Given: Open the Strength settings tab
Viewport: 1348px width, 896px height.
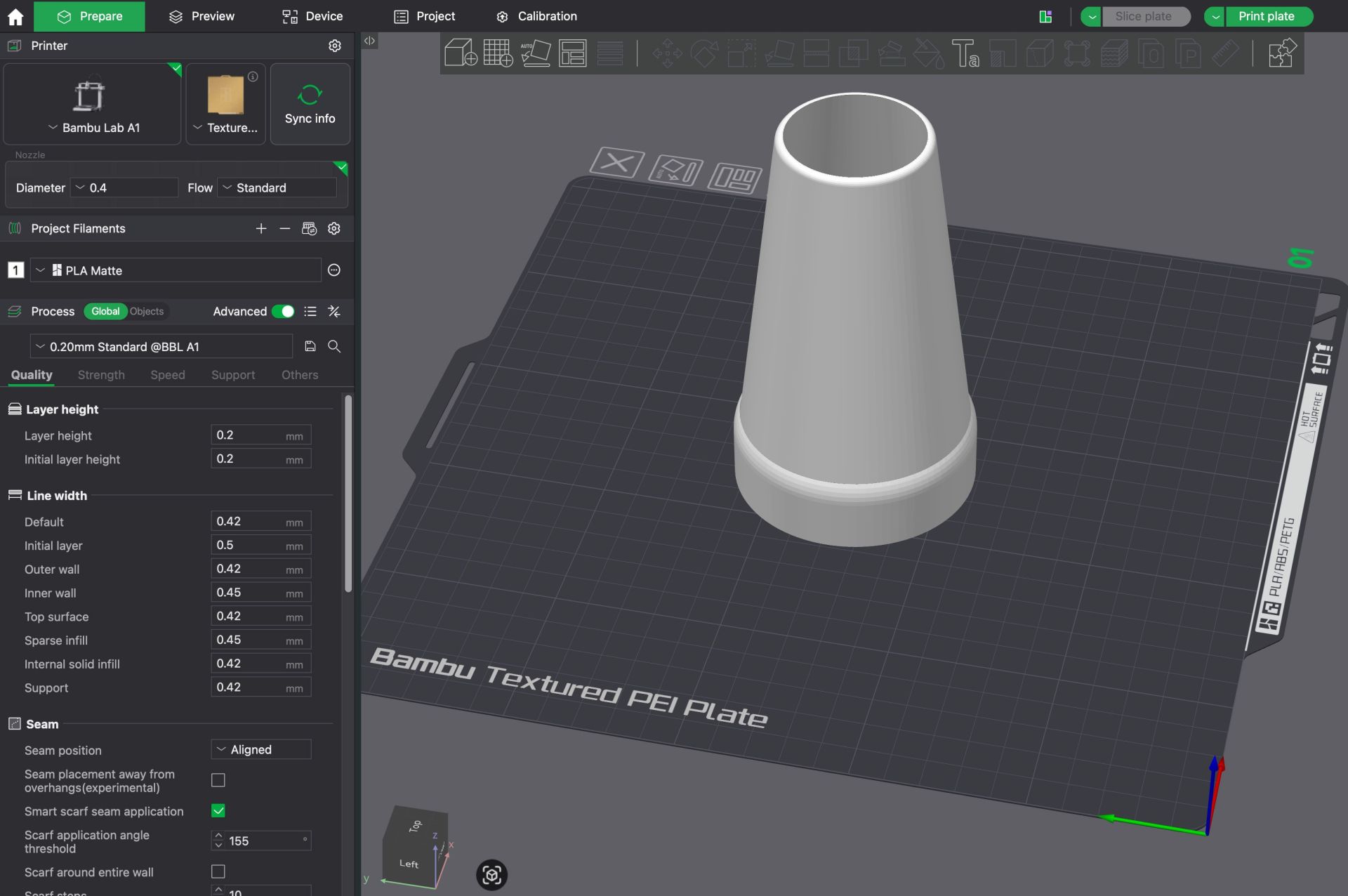Looking at the screenshot, I should (101, 375).
